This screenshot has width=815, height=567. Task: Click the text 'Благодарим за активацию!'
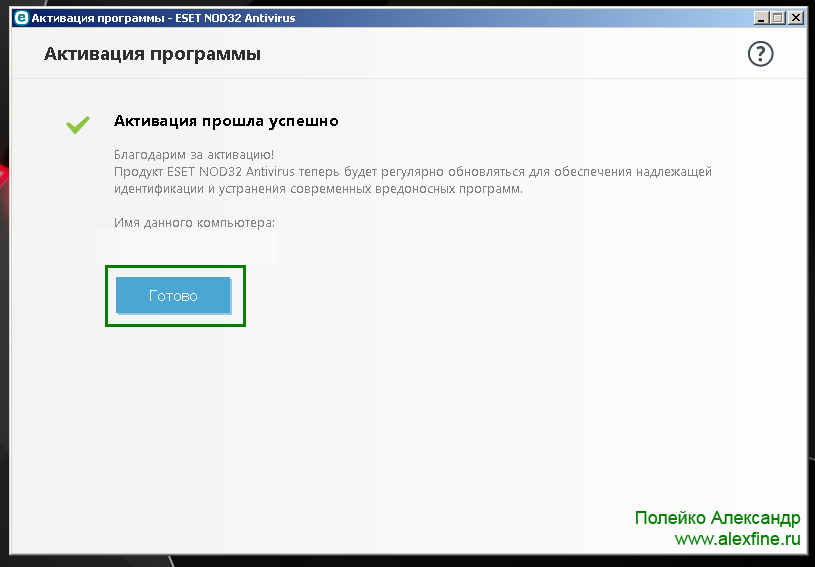point(194,155)
